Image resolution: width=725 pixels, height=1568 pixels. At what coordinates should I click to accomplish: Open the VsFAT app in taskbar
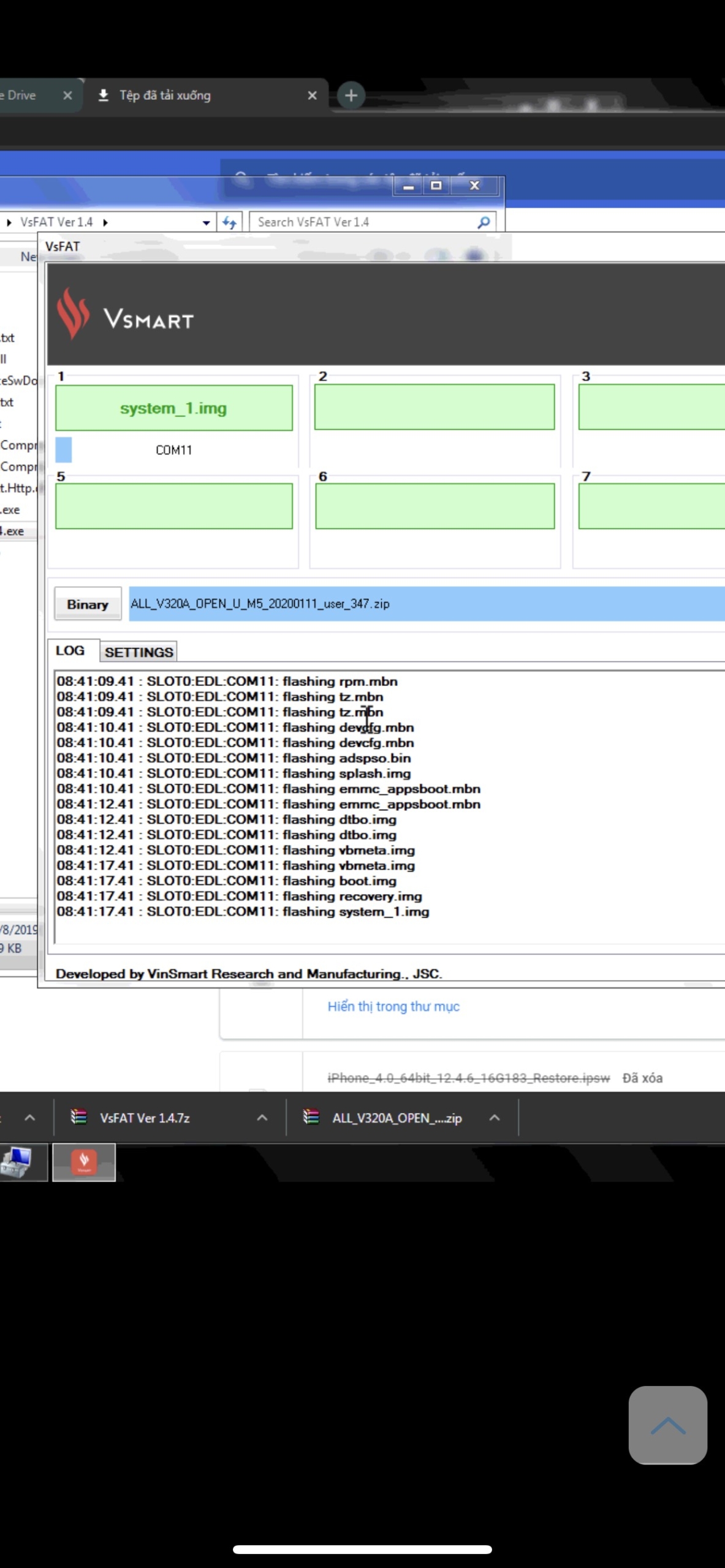pyautogui.click(x=84, y=1162)
